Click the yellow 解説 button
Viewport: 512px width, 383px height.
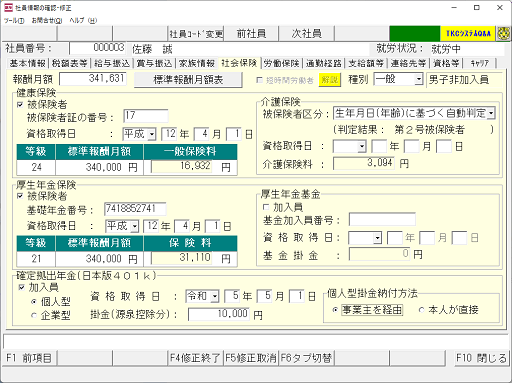pos(329,80)
